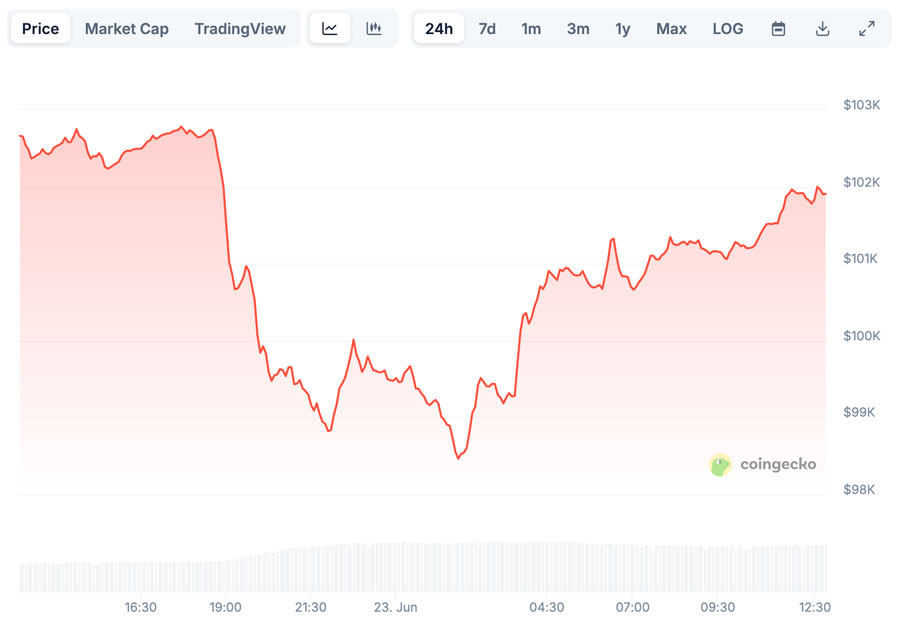Keep the 24h range selected

click(x=438, y=28)
